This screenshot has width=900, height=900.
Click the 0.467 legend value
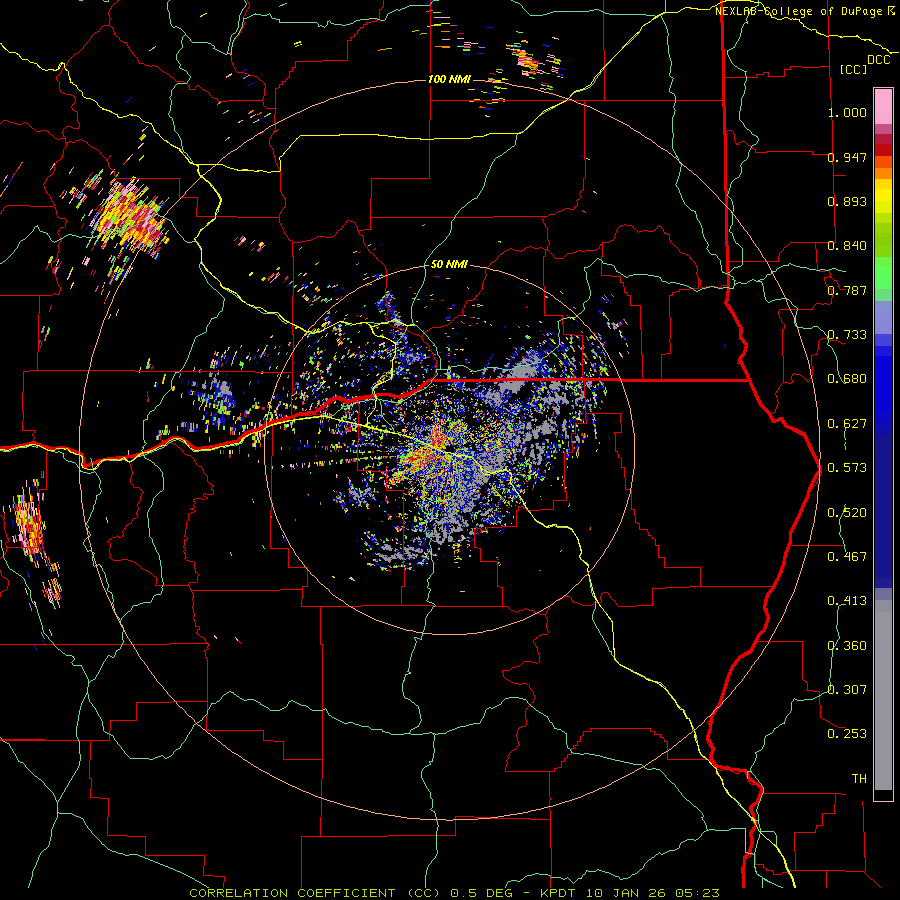pyautogui.click(x=847, y=557)
